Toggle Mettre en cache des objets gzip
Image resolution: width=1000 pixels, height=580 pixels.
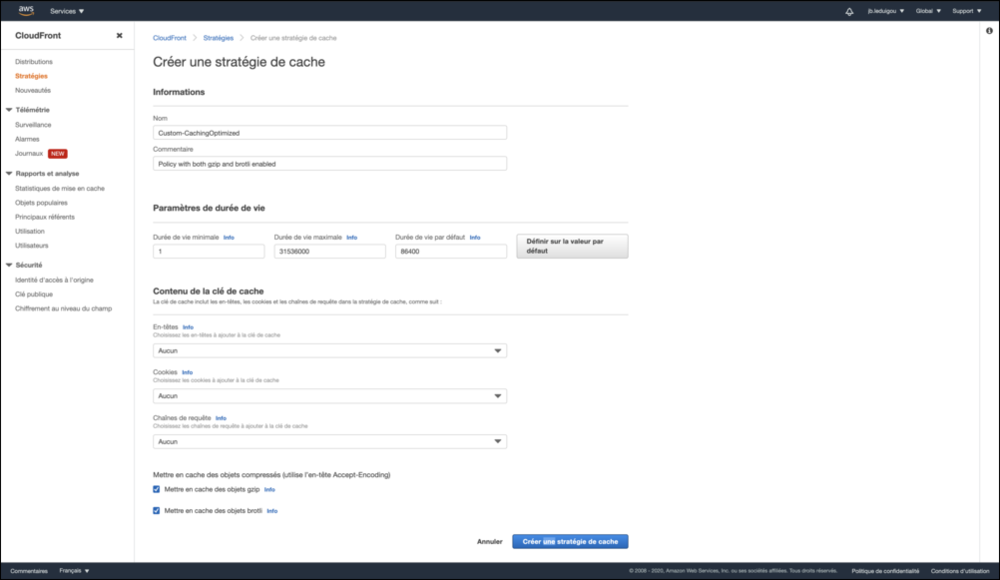pos(156,489)
